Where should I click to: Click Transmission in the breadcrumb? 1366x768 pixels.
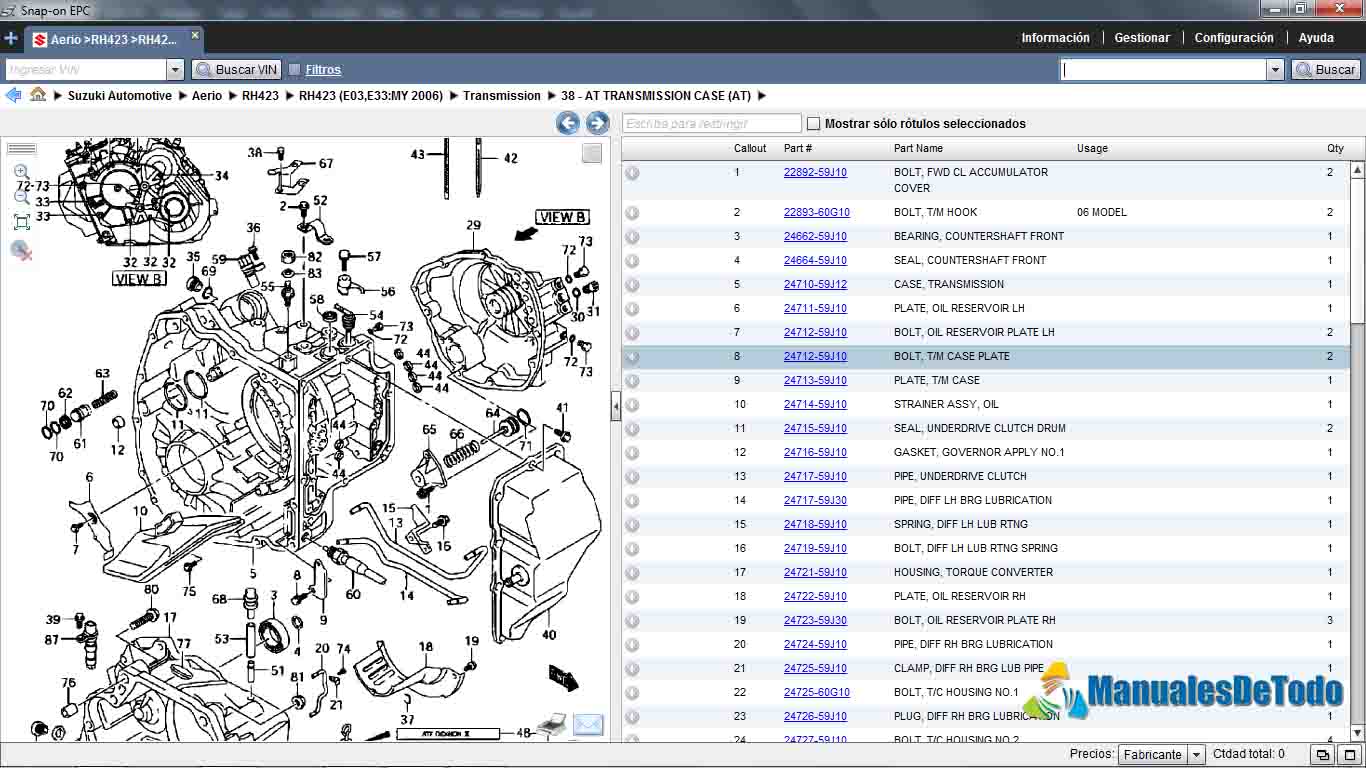502,96
